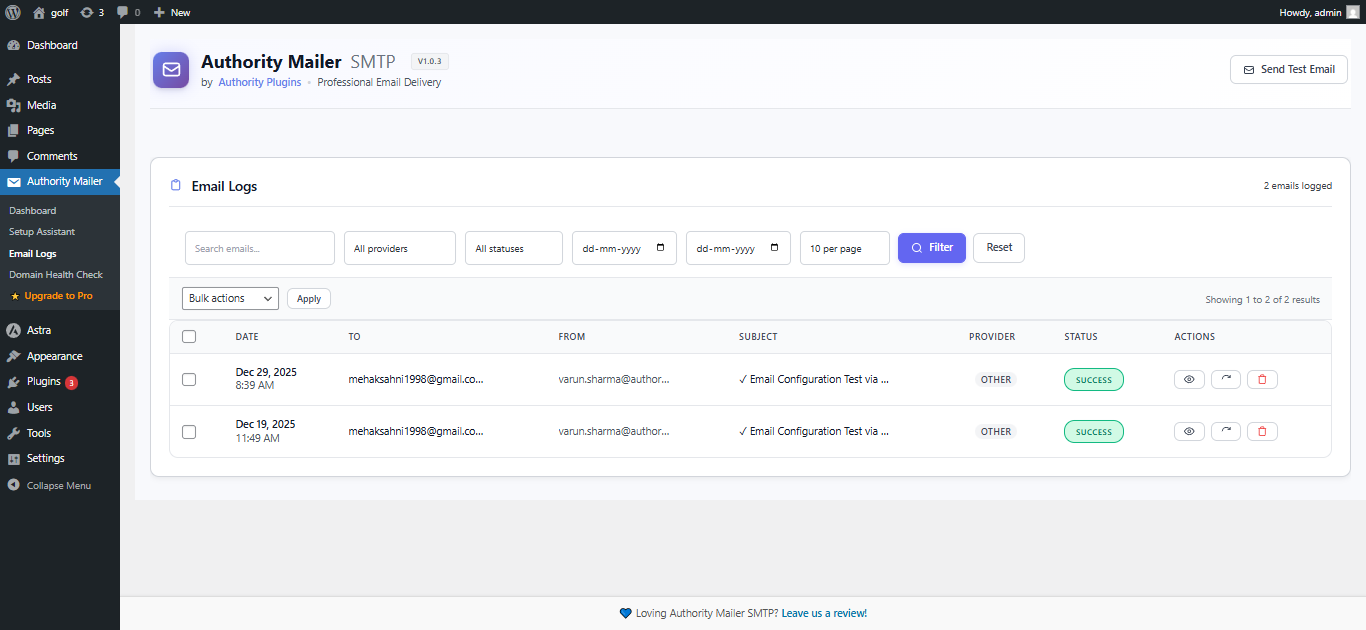Tick the checkbox for the Dec 29 email
This screenshot has width=1366, height=630.
coord(189,379)
